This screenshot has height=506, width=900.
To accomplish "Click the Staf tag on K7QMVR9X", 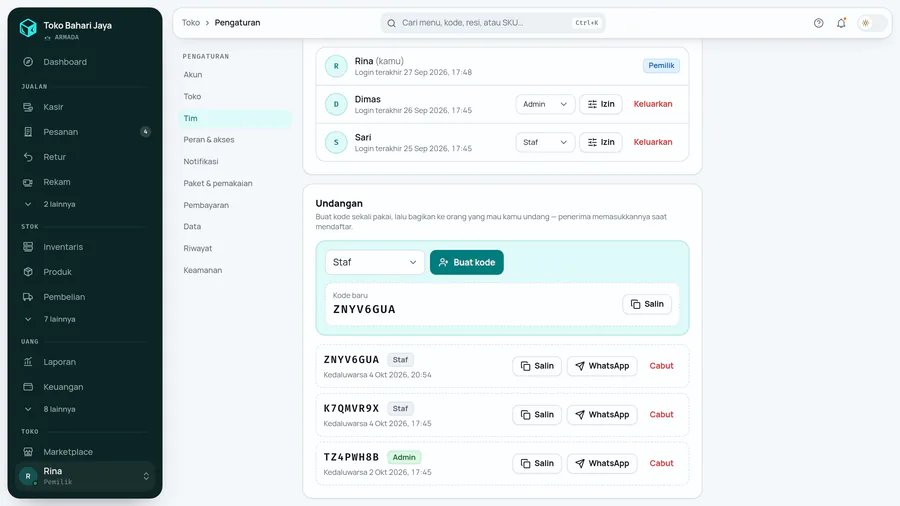I will 400,408.
